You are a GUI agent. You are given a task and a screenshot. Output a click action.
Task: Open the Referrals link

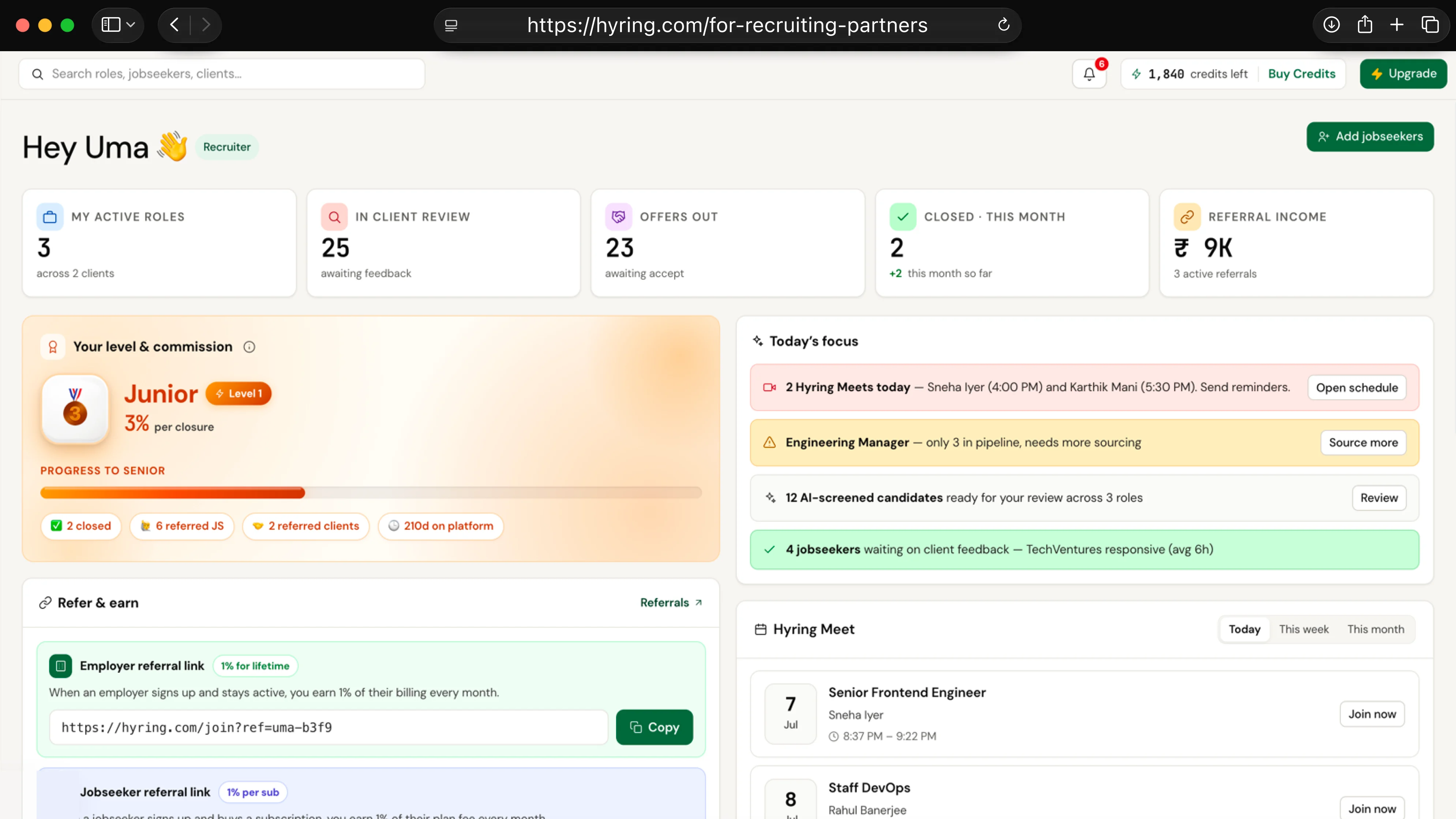[x=671, y=603]
